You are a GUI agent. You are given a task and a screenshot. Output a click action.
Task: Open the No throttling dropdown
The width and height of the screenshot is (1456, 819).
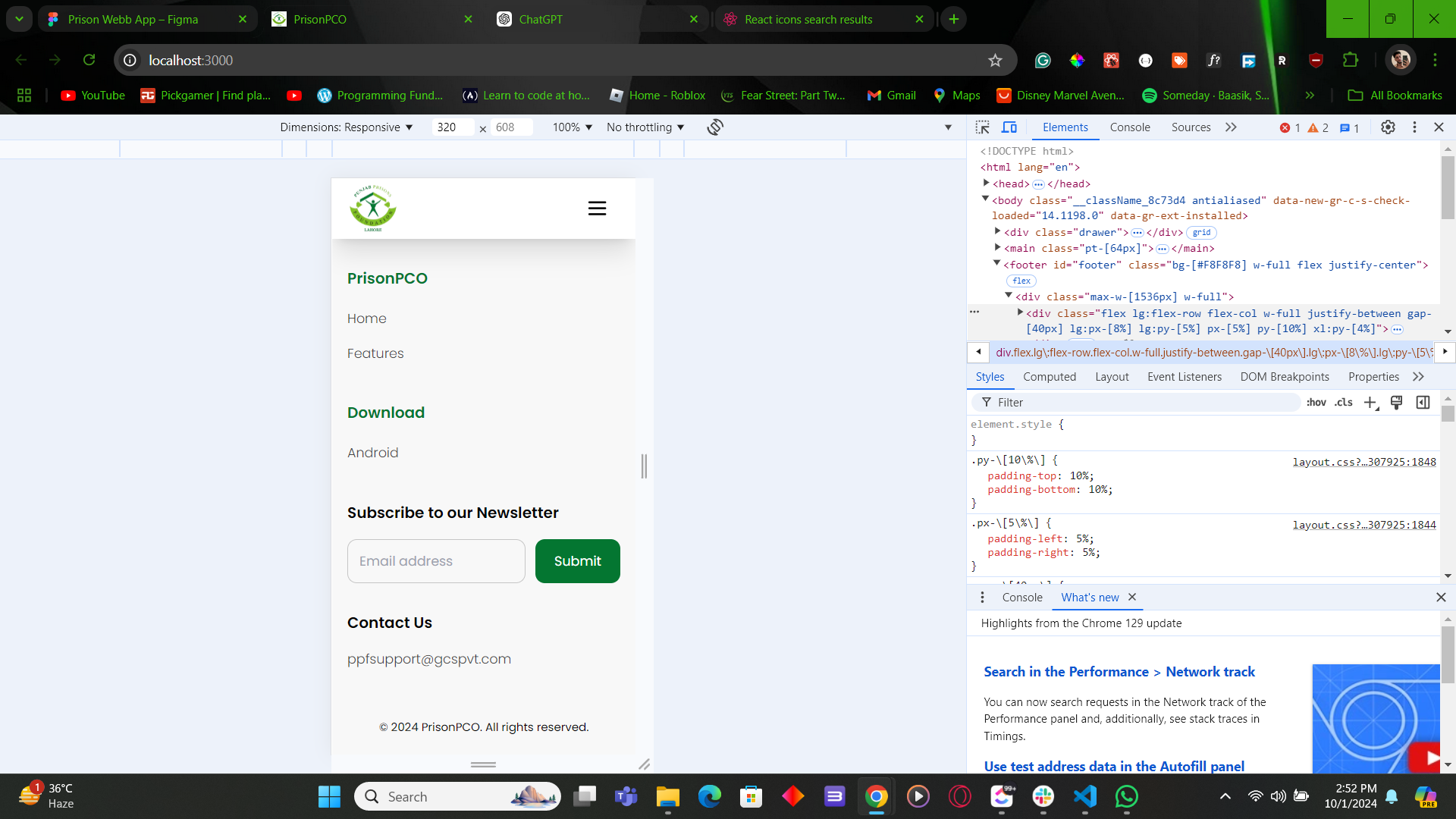[x=645, y=127]
